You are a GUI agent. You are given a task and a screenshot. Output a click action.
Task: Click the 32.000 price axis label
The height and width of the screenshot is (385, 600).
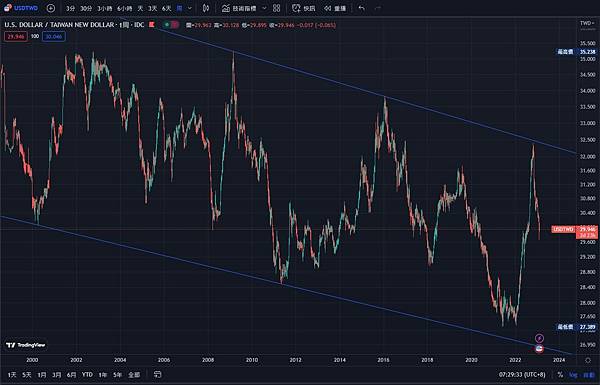pos(587,157)
